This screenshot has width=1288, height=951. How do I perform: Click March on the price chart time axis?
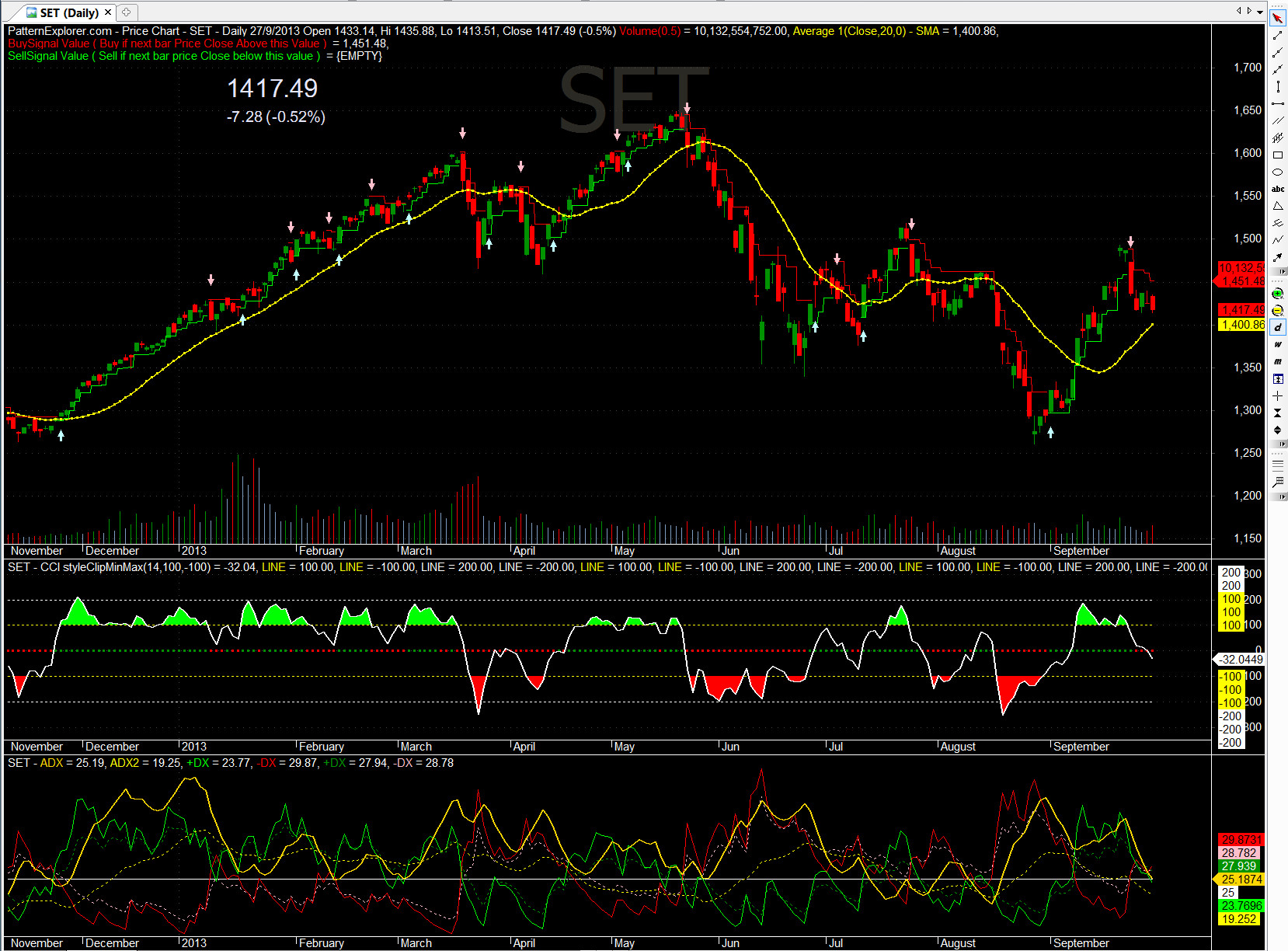[416, 551]
